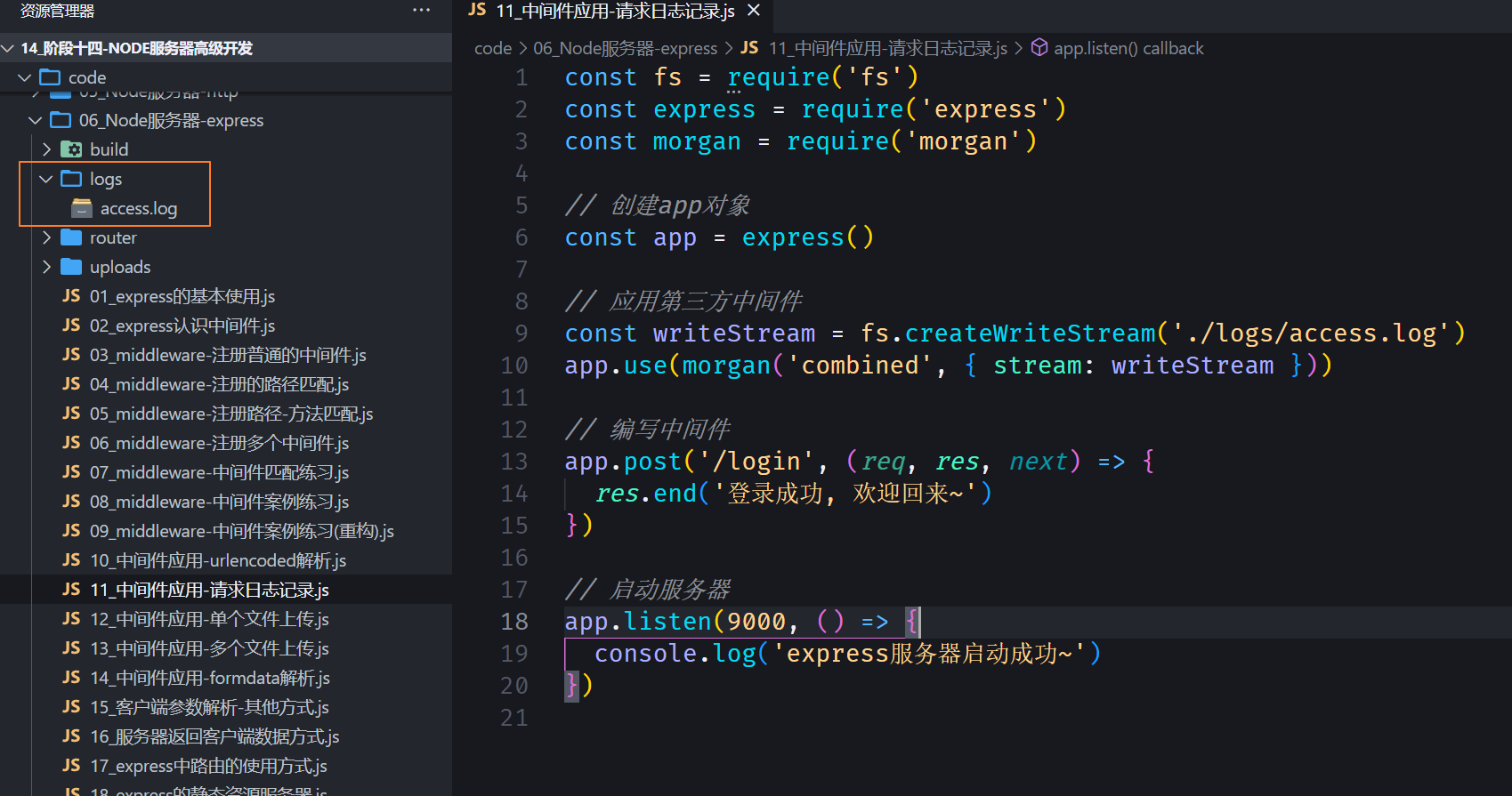Click the JS icon of 01_express的基本使用.js
The height and width of the screenshot is (796, 1512).
click(x=71, y=296)
